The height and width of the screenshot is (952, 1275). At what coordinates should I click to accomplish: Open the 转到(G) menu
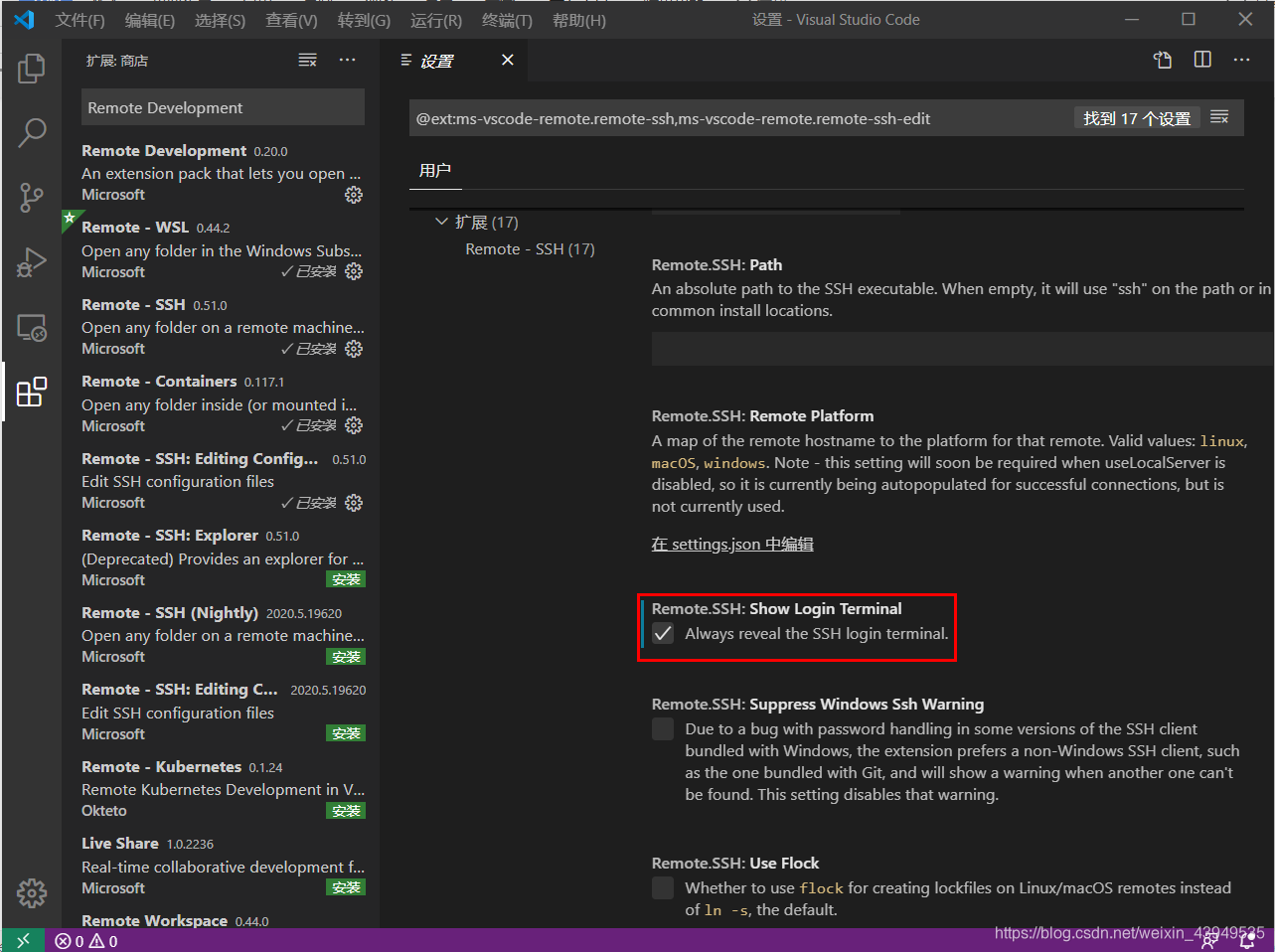tap(364, 20)
